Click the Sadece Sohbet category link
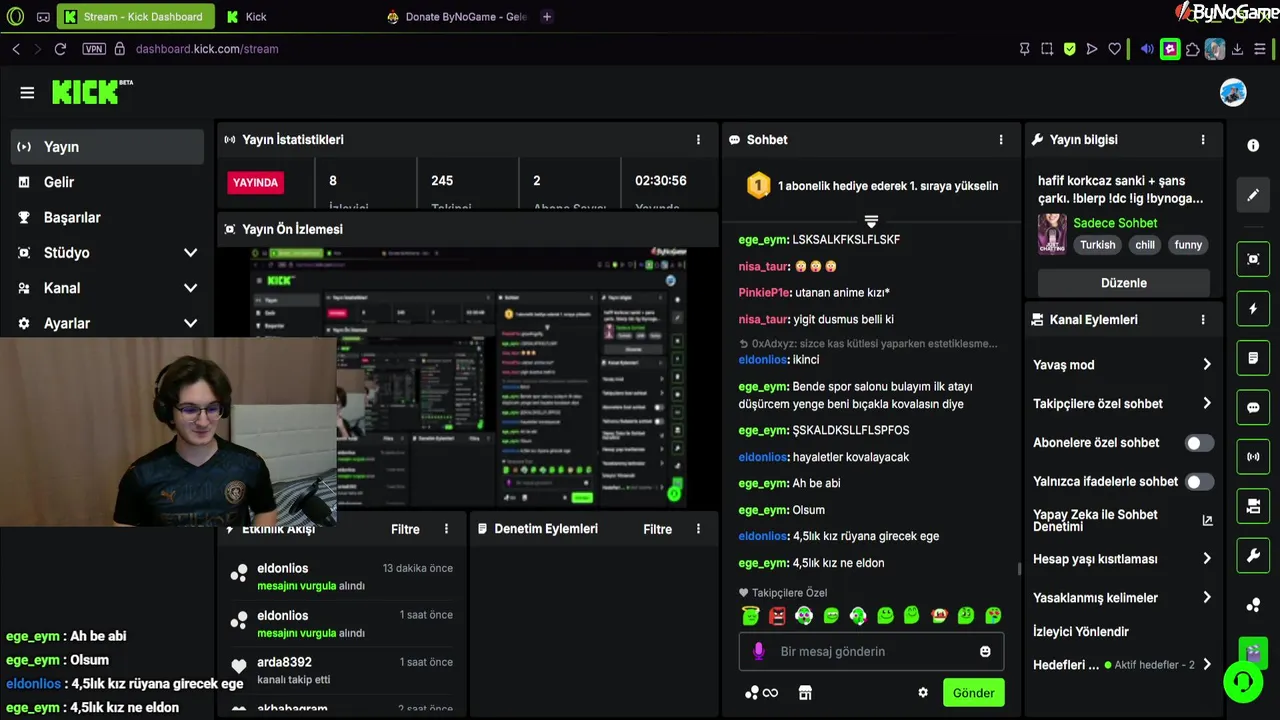1280x720 pixels. (x=1115, y=223)
